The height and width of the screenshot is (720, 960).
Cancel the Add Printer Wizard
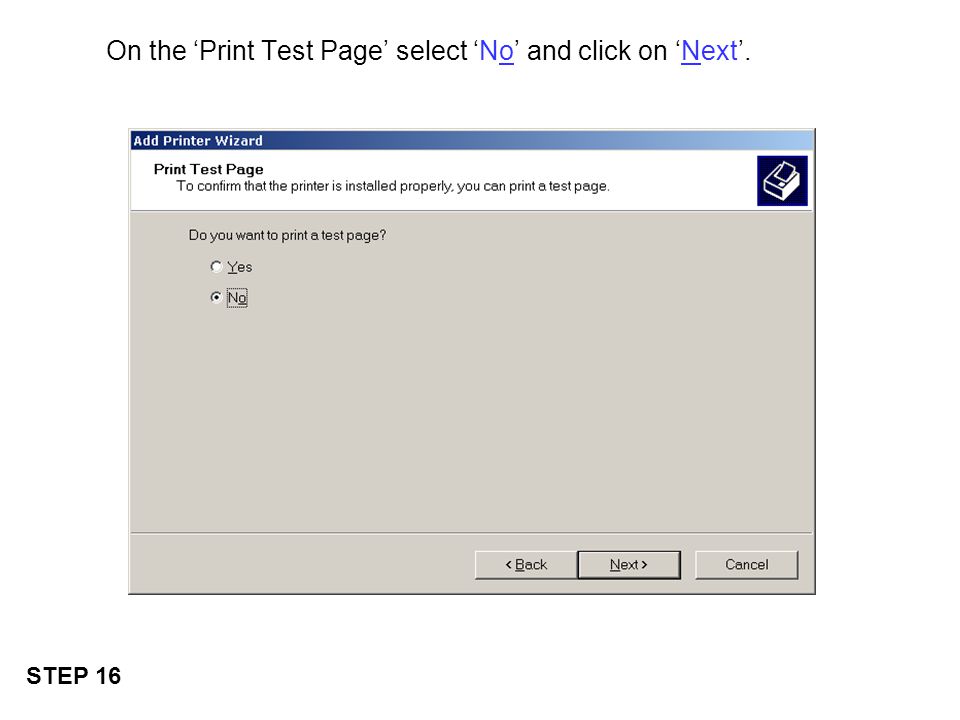tap(746, 564)
